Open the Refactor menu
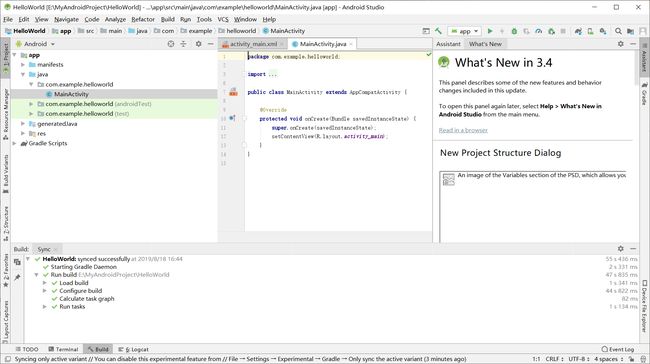The width and height of the screenshot is (650, 364). pos(143,19)
